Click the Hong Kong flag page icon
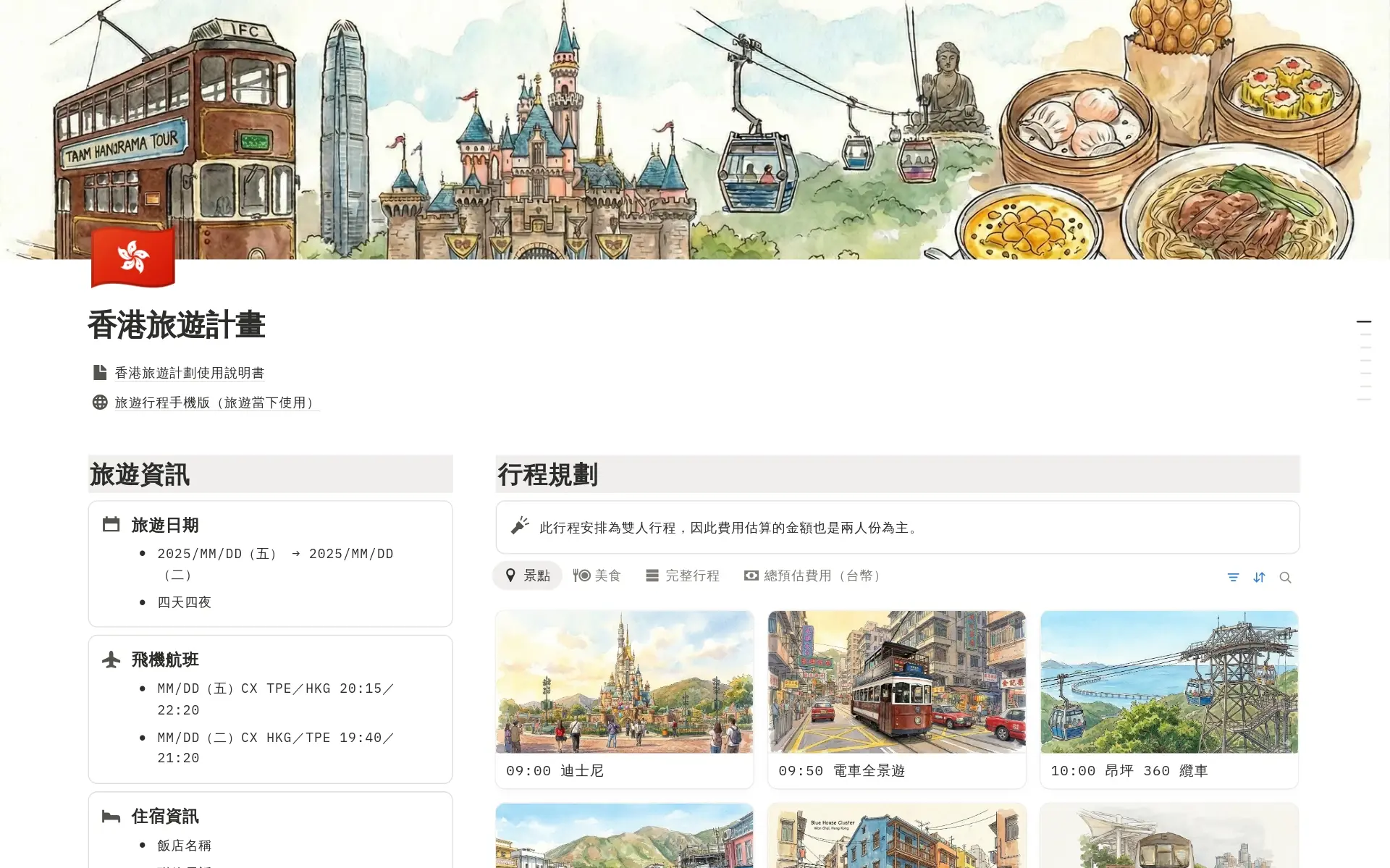The image size is (1390, 868). coord(132,257)
